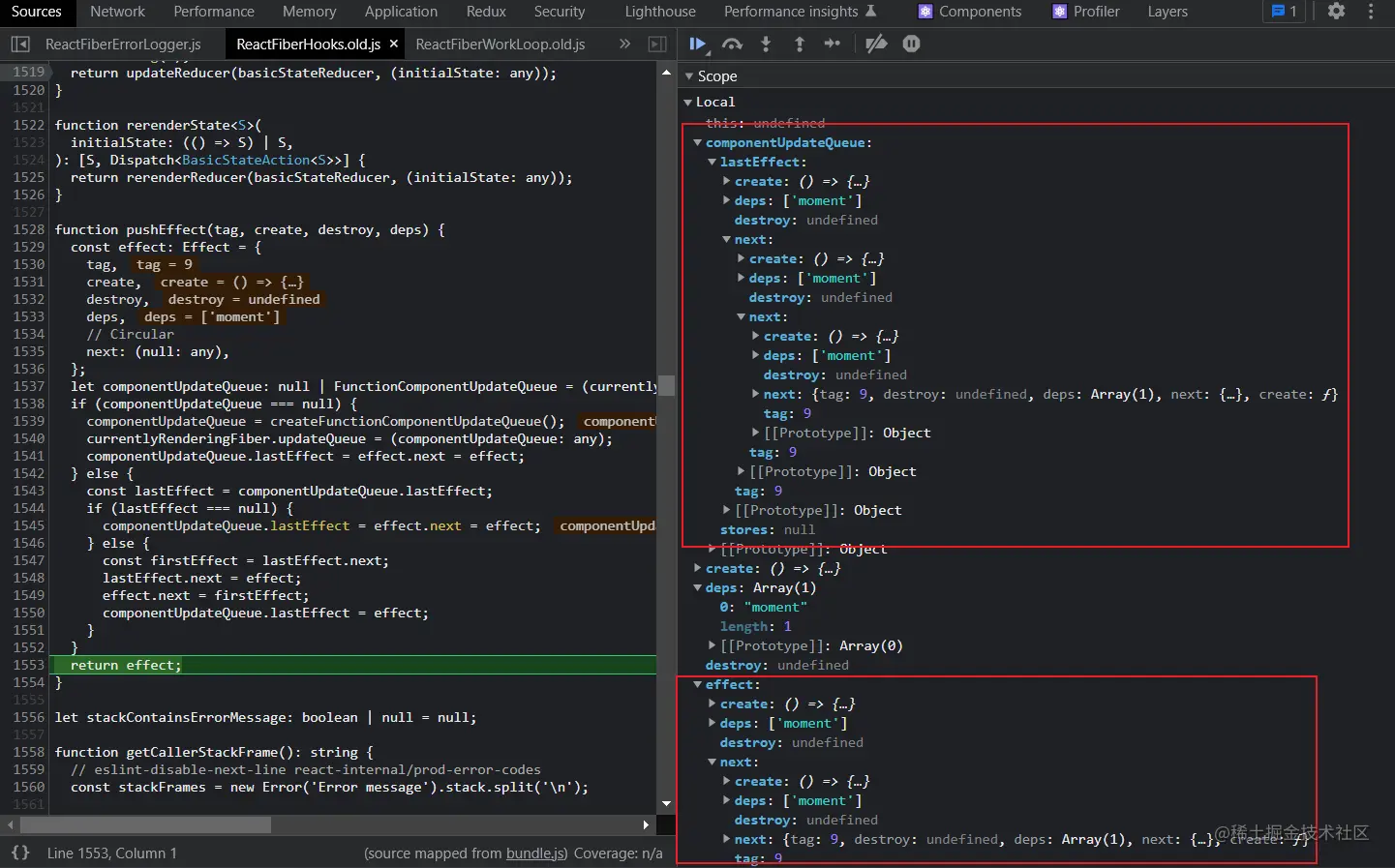Click the Step debugger arrow

coord(833,44)
